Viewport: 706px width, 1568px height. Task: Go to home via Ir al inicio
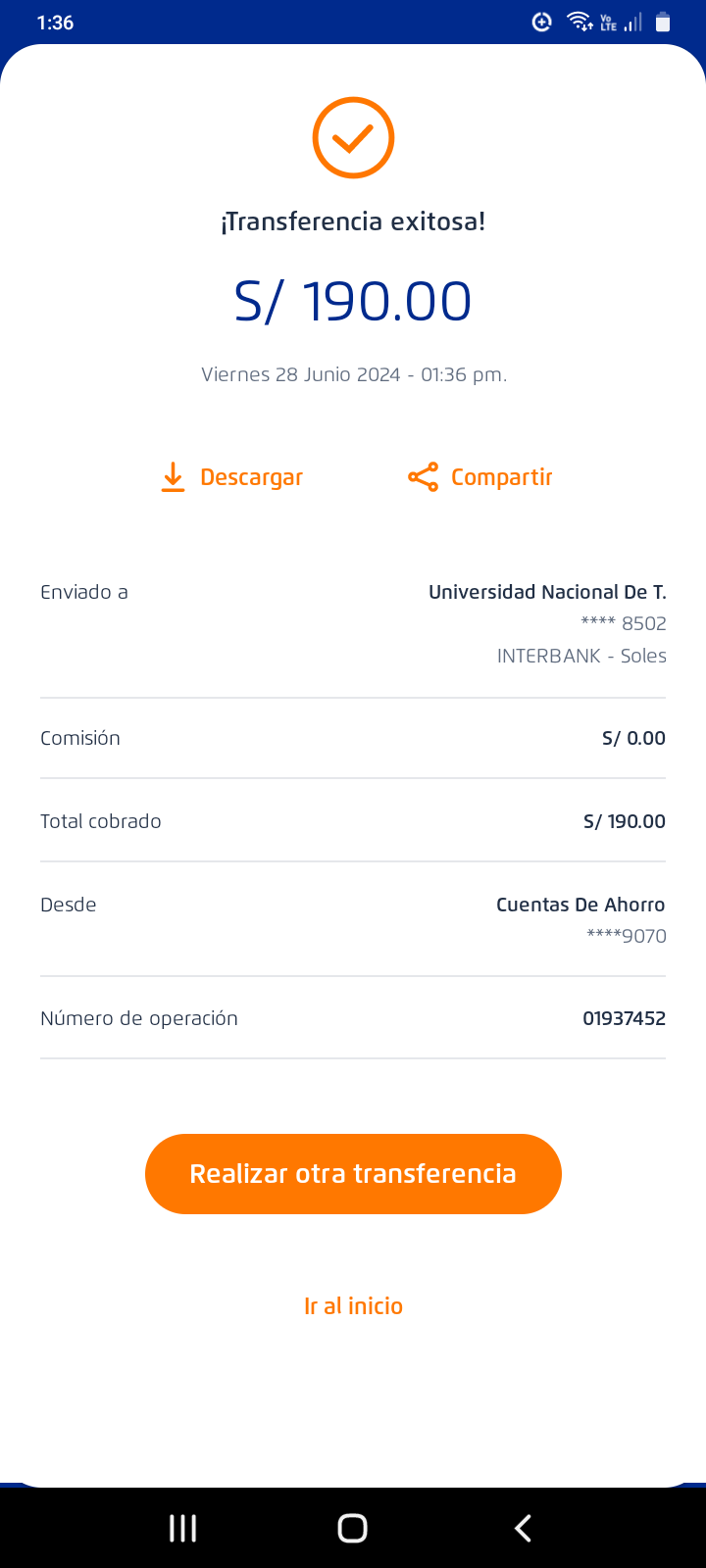(353, 1306)
